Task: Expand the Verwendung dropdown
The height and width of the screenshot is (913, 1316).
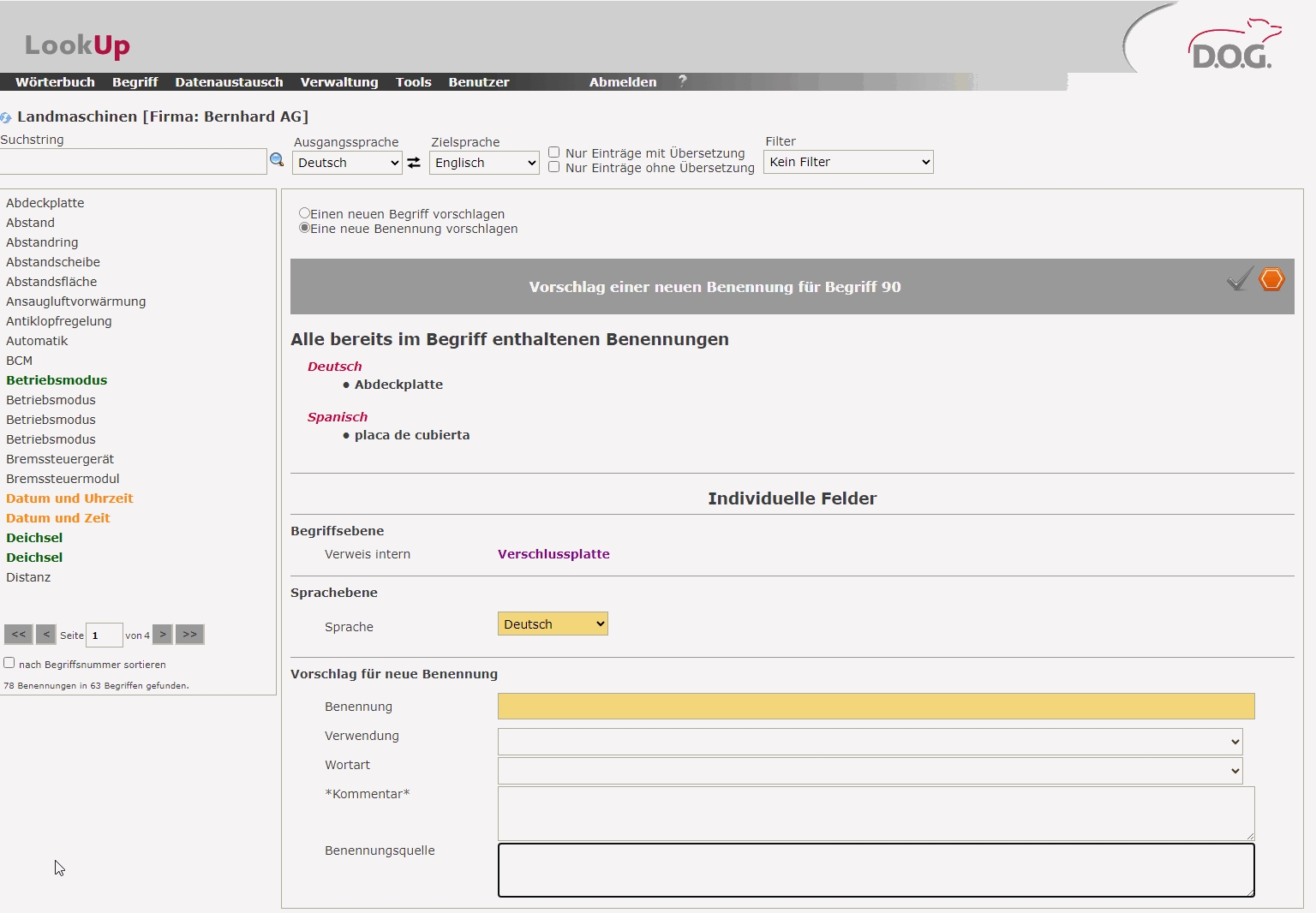Action: 870,742
